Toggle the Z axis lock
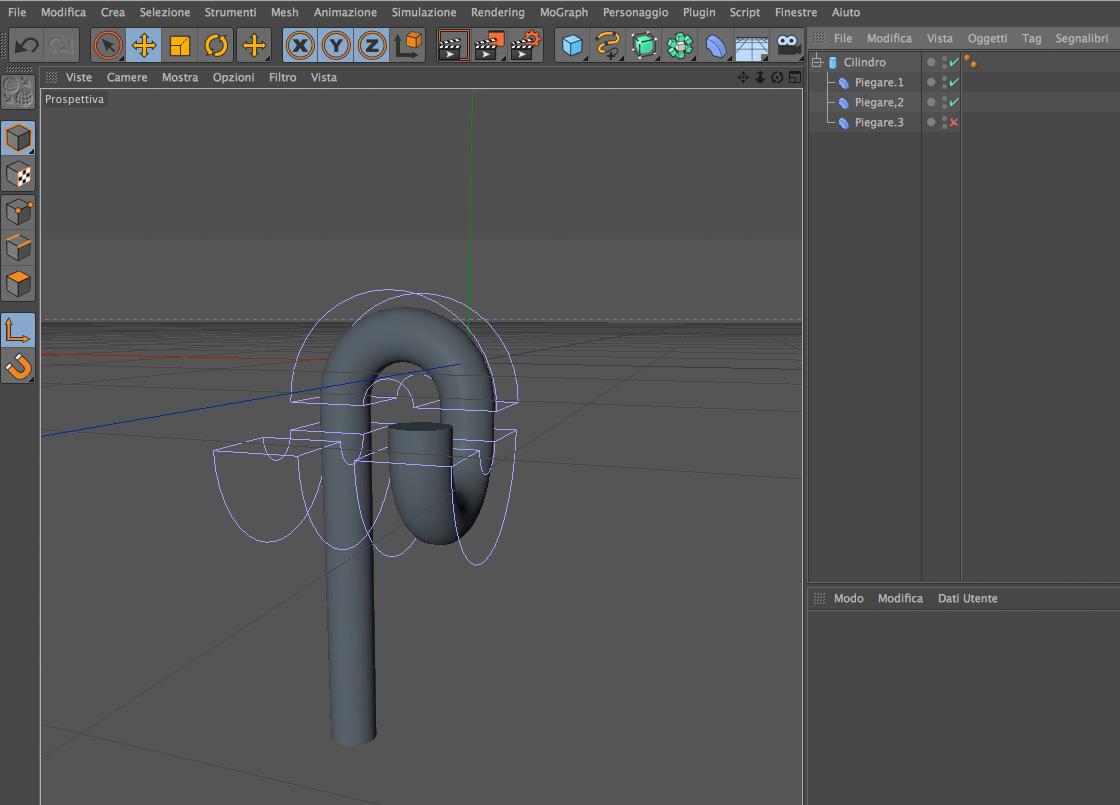 pyautogui.click(x=371, y=45)
